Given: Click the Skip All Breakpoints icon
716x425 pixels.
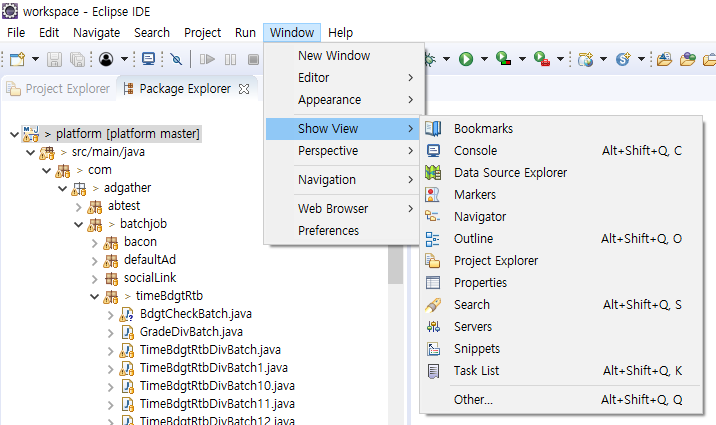Looking at the screenshot, I should pos(176,59).
